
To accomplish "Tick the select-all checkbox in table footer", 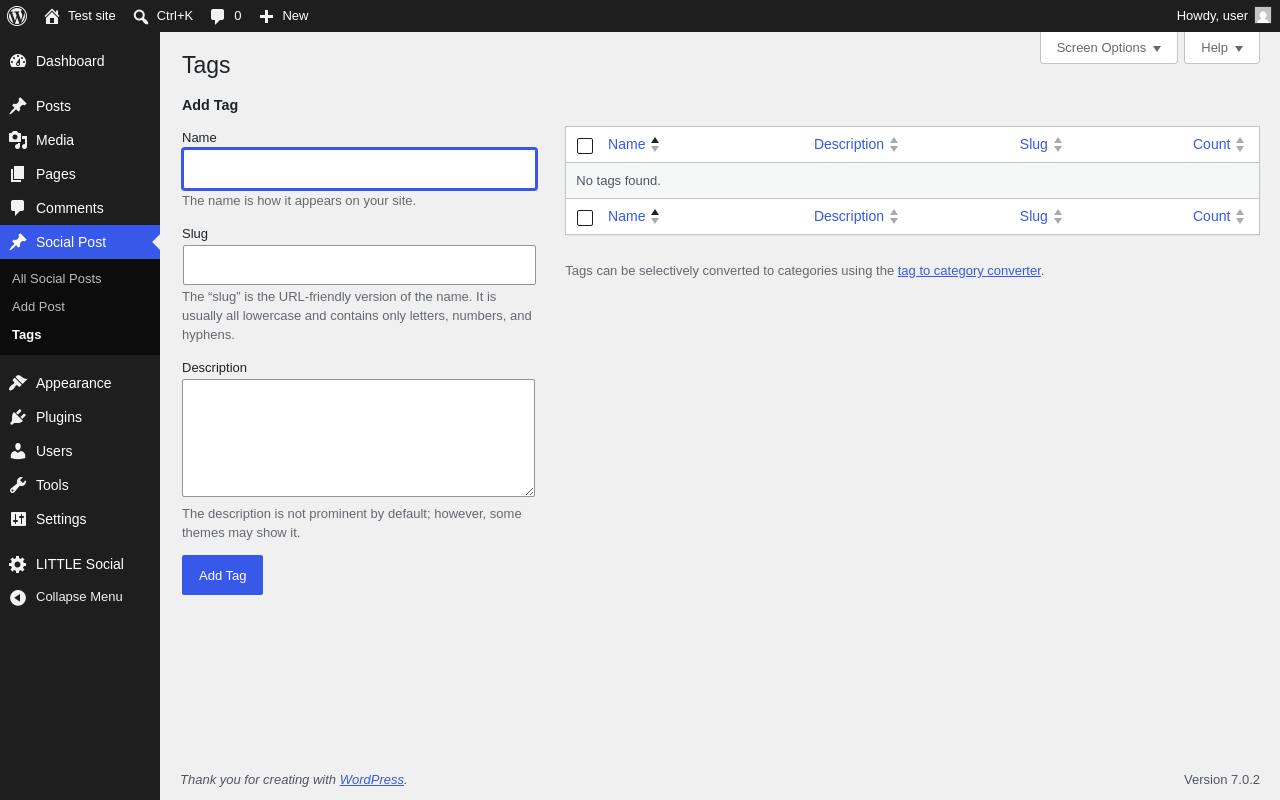I will point(585,218).
